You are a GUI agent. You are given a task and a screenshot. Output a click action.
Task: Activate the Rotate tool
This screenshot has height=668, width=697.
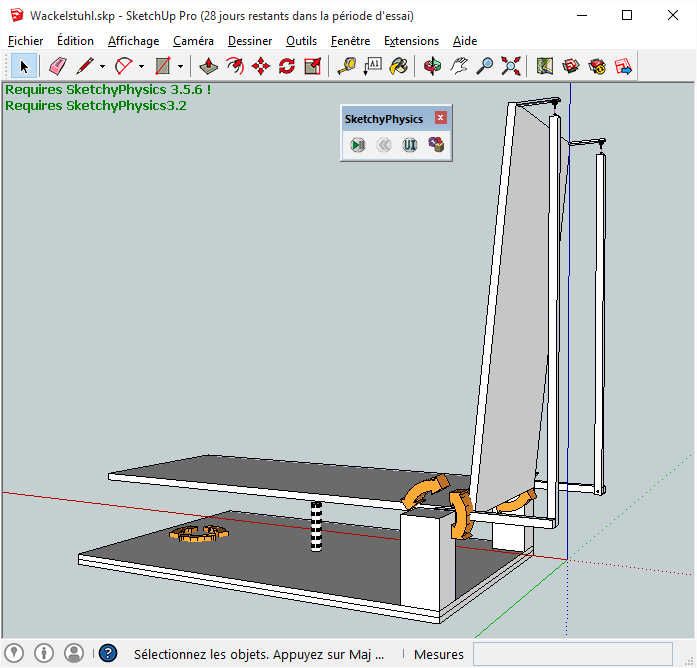pyautogui.click(x=287, y=66)
